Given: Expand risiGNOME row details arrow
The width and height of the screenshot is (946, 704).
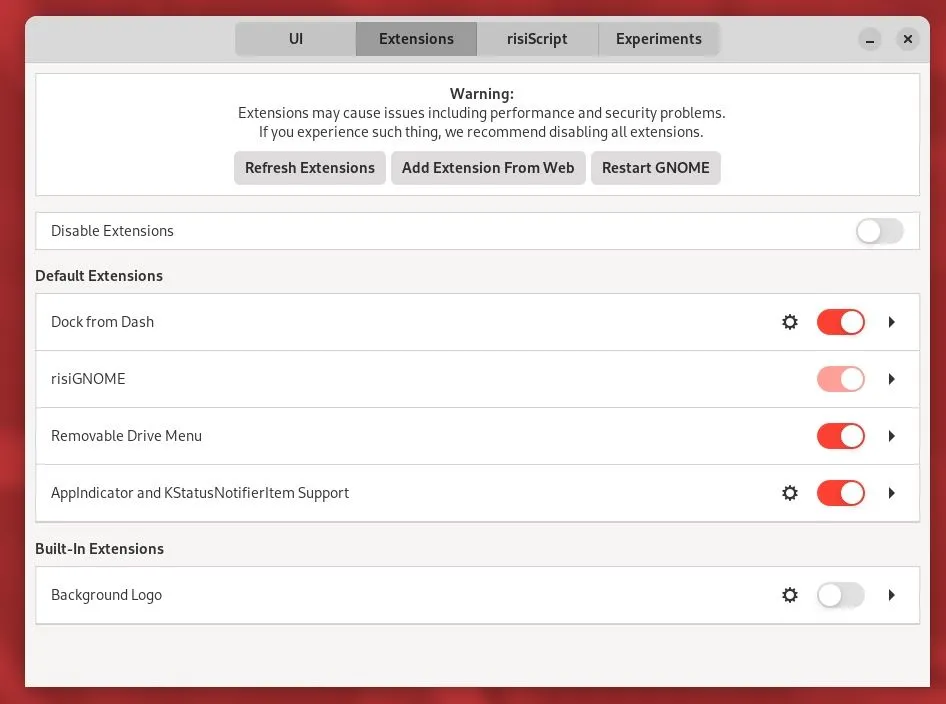Looking at the screenshot, I should pyautogui.click(x=891, y=379).
